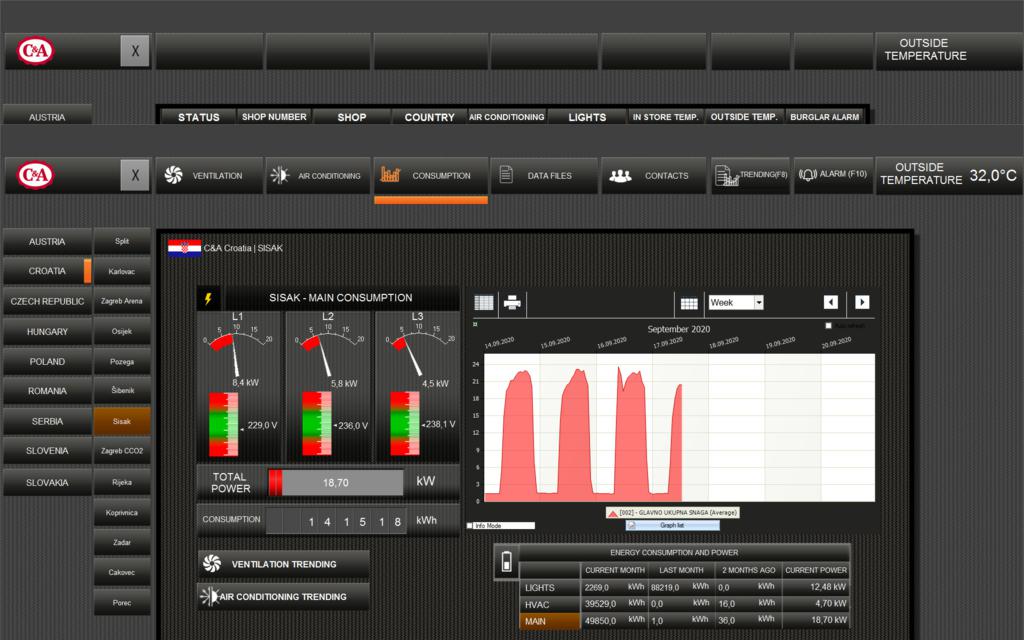Open Ventilation Trending
This screenshot has height=640, width=1024.
pos(284,564)
